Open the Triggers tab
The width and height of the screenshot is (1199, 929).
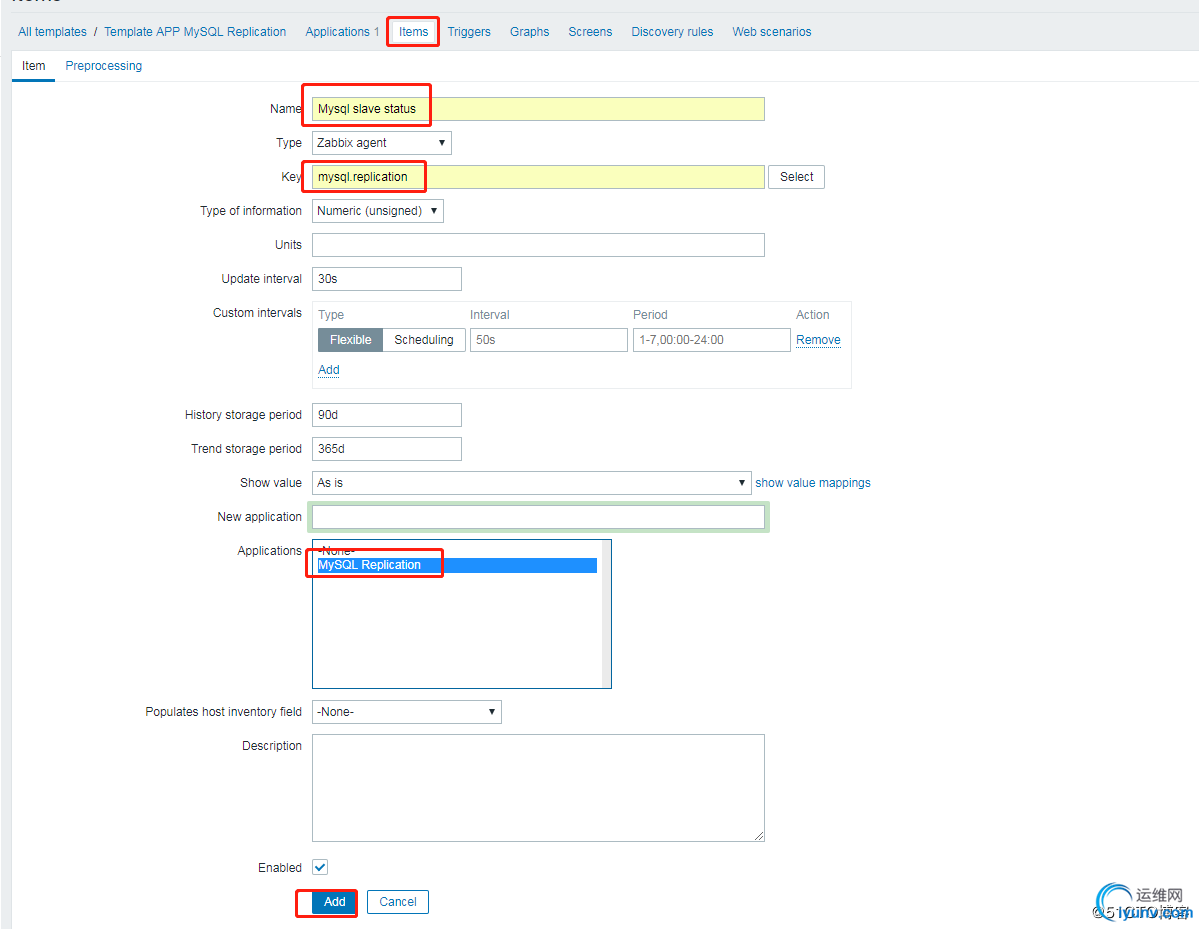[469, 31]
